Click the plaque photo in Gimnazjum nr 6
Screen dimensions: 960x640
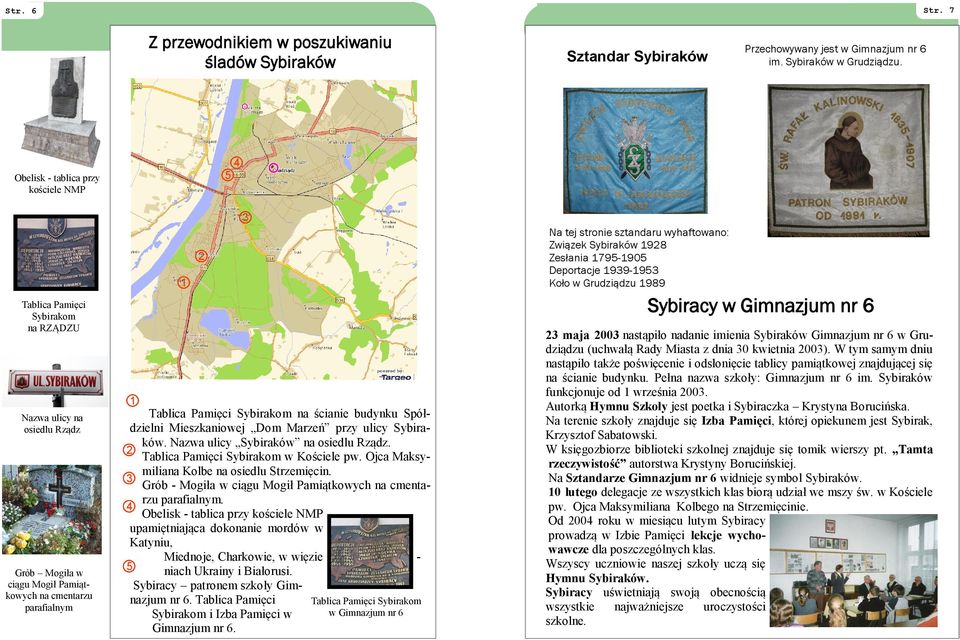370,552
